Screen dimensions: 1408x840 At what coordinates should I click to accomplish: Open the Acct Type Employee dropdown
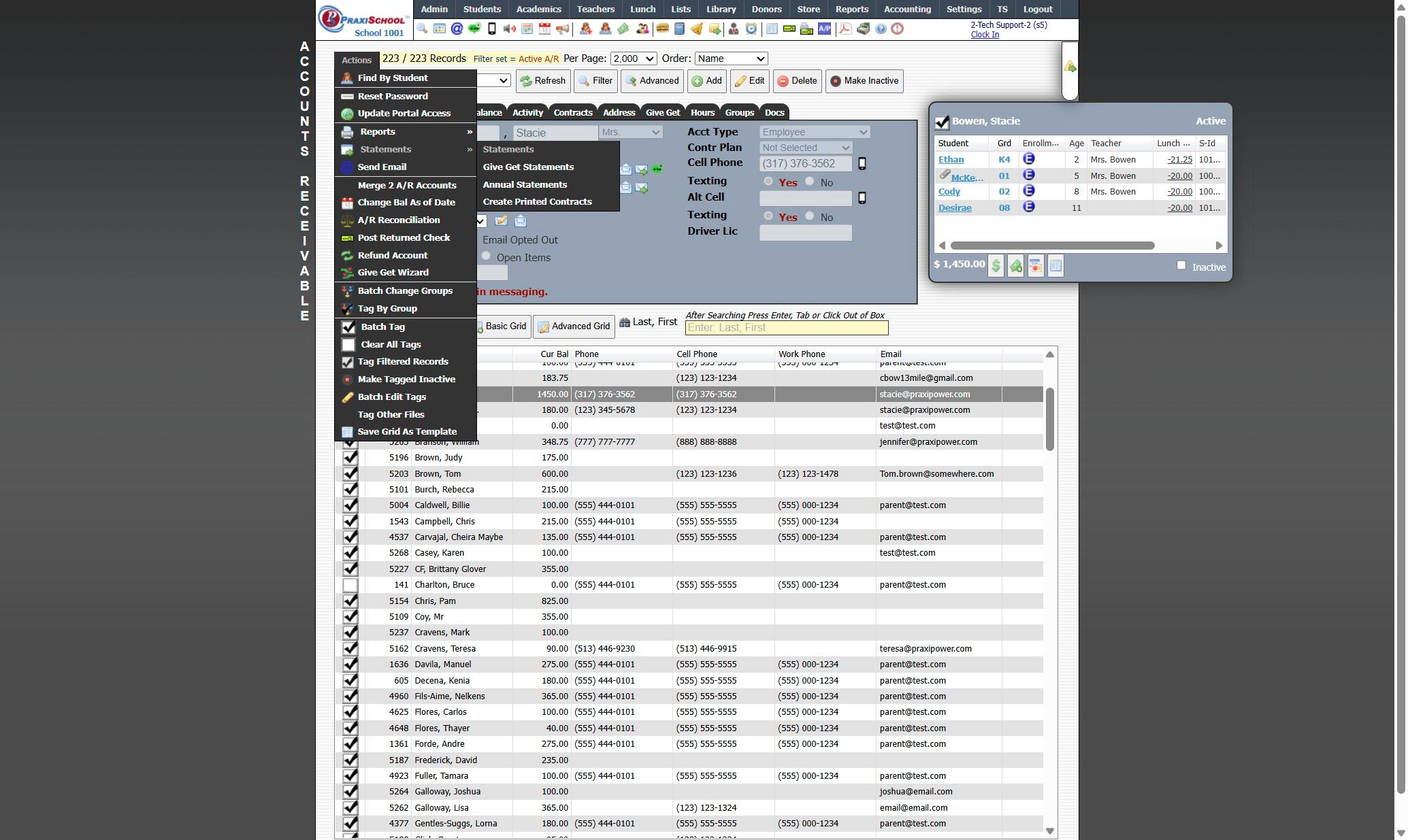point(814,132)
